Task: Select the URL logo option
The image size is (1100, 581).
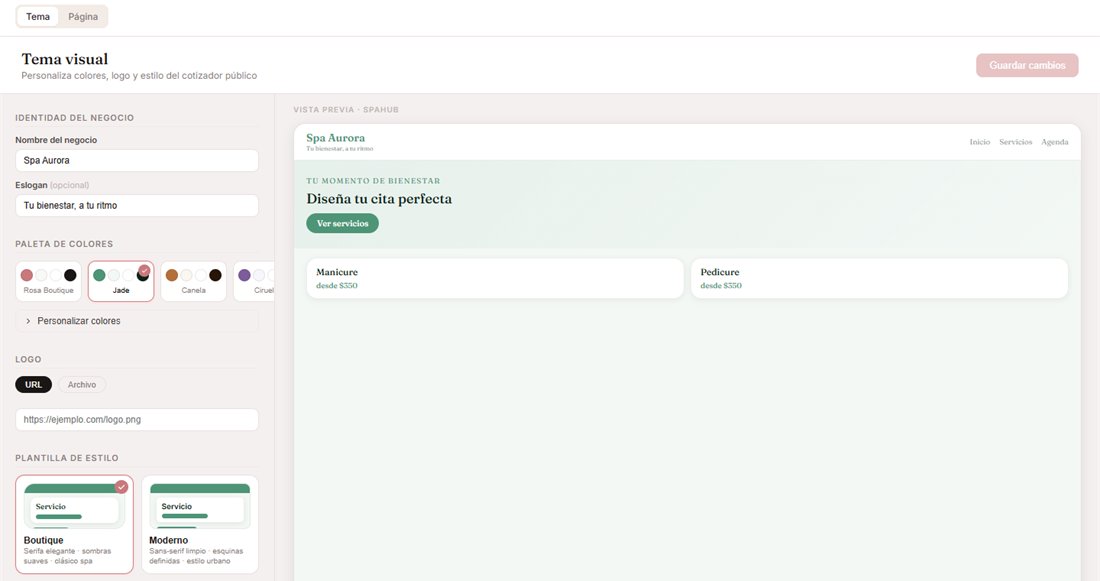Action: 34,385
